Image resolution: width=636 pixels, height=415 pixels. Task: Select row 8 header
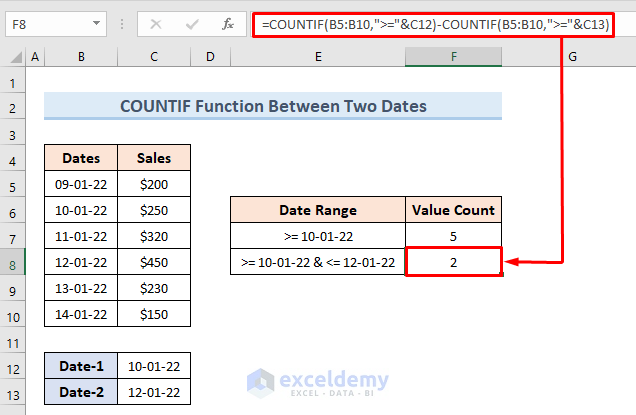point(13,262)
